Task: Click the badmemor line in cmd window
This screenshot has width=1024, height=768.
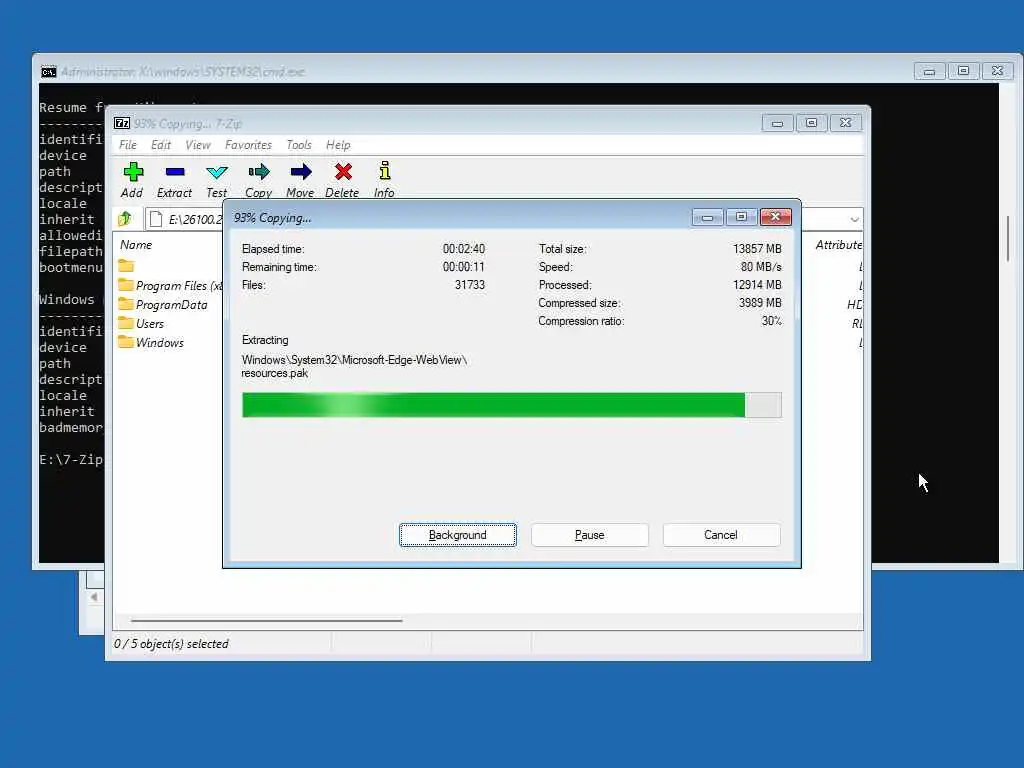Action: coord(71,428)
